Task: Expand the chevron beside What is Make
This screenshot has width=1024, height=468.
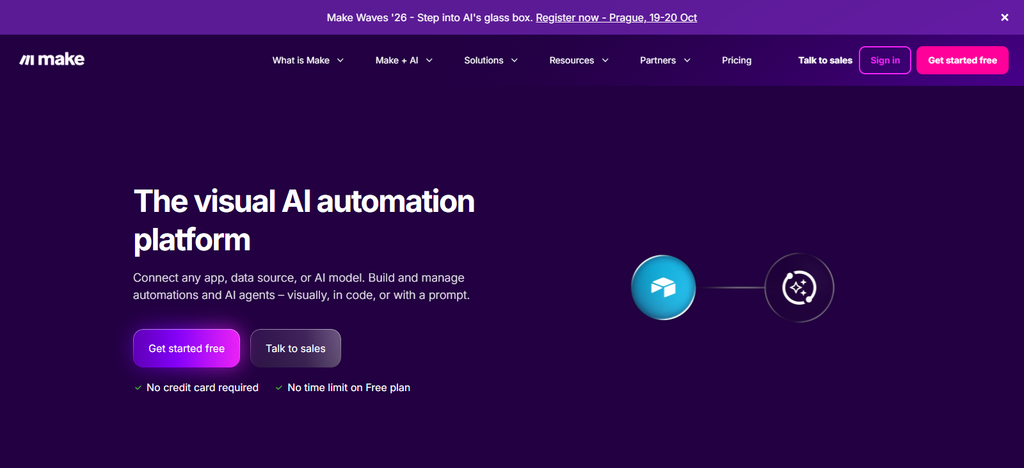Action: [340, 60]
